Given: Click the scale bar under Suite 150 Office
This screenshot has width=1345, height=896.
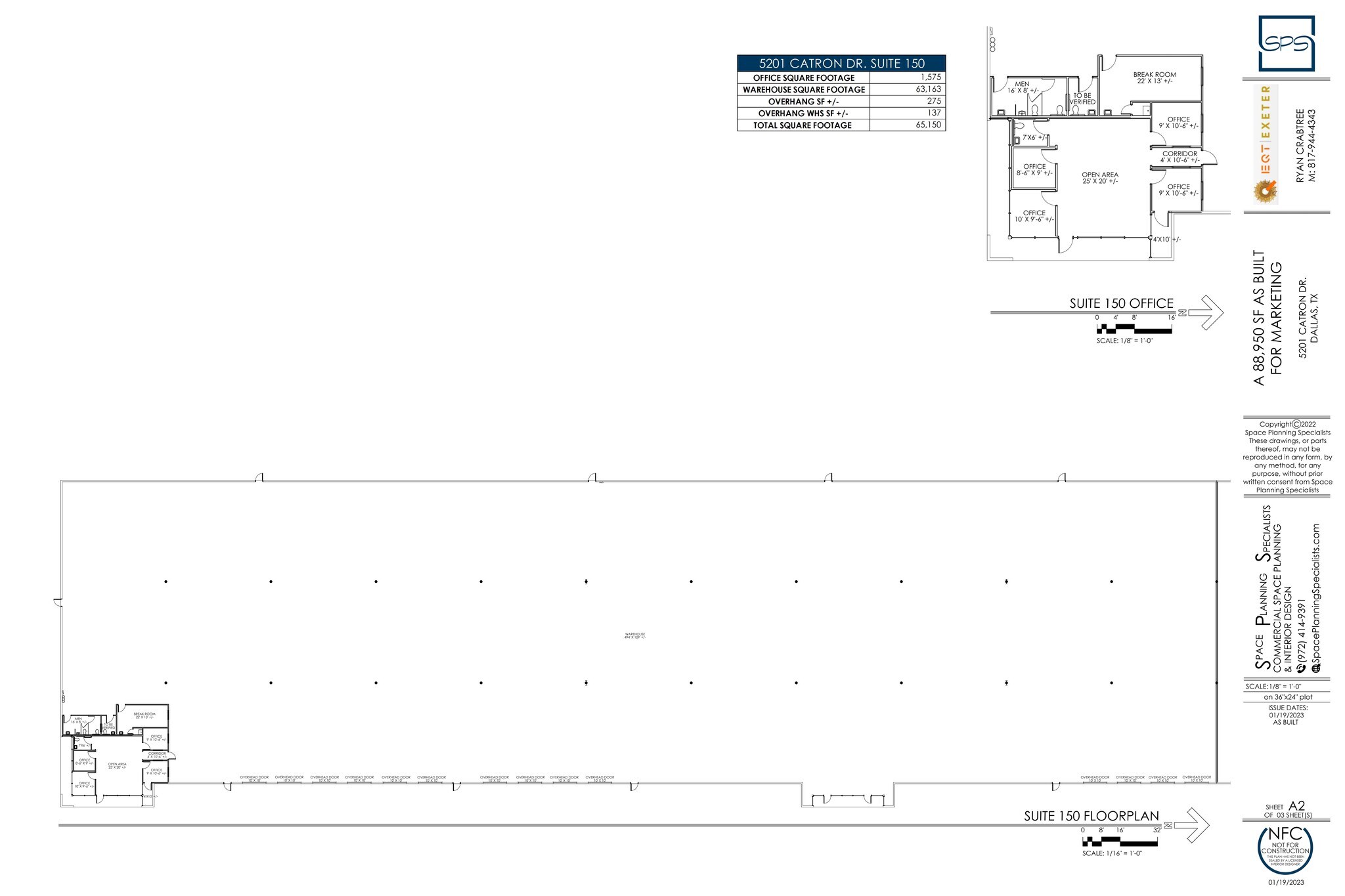Looking at the screenshot, I should click(1134, 329).
